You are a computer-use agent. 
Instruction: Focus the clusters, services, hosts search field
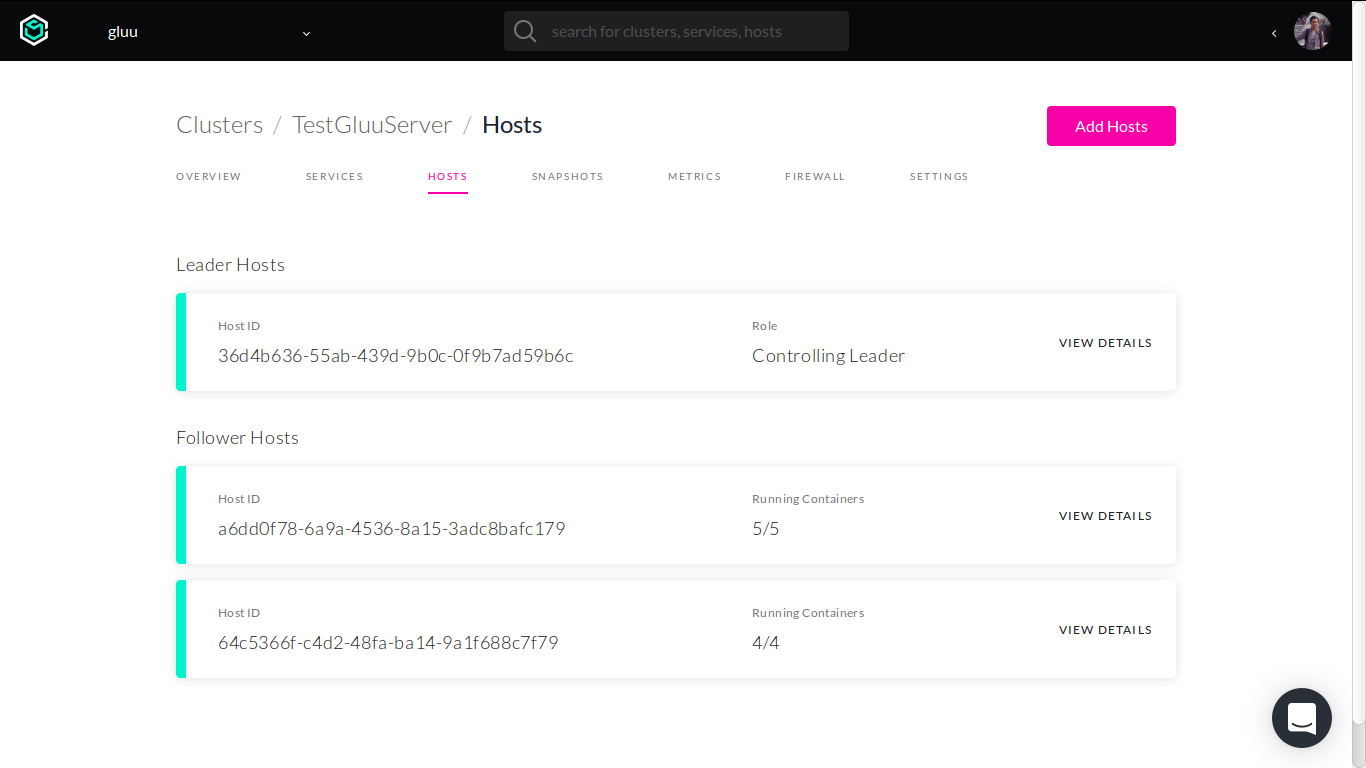[690, 32]
